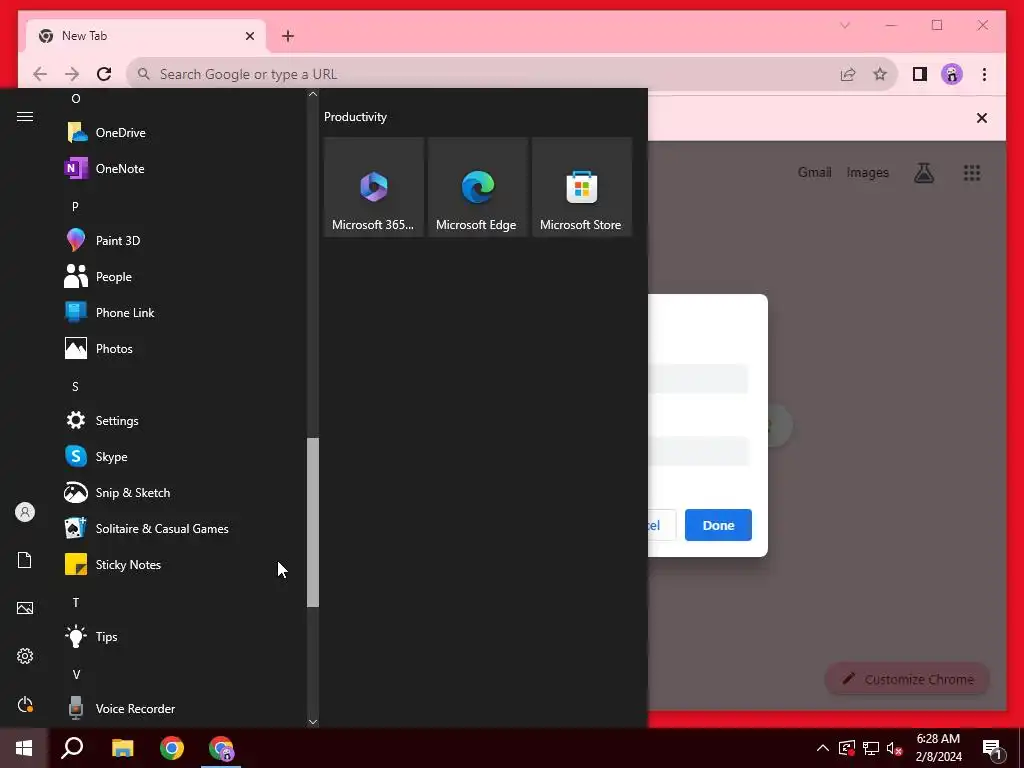
Task: Click the app list scroll up arrow
Action: tap(313, 94)
